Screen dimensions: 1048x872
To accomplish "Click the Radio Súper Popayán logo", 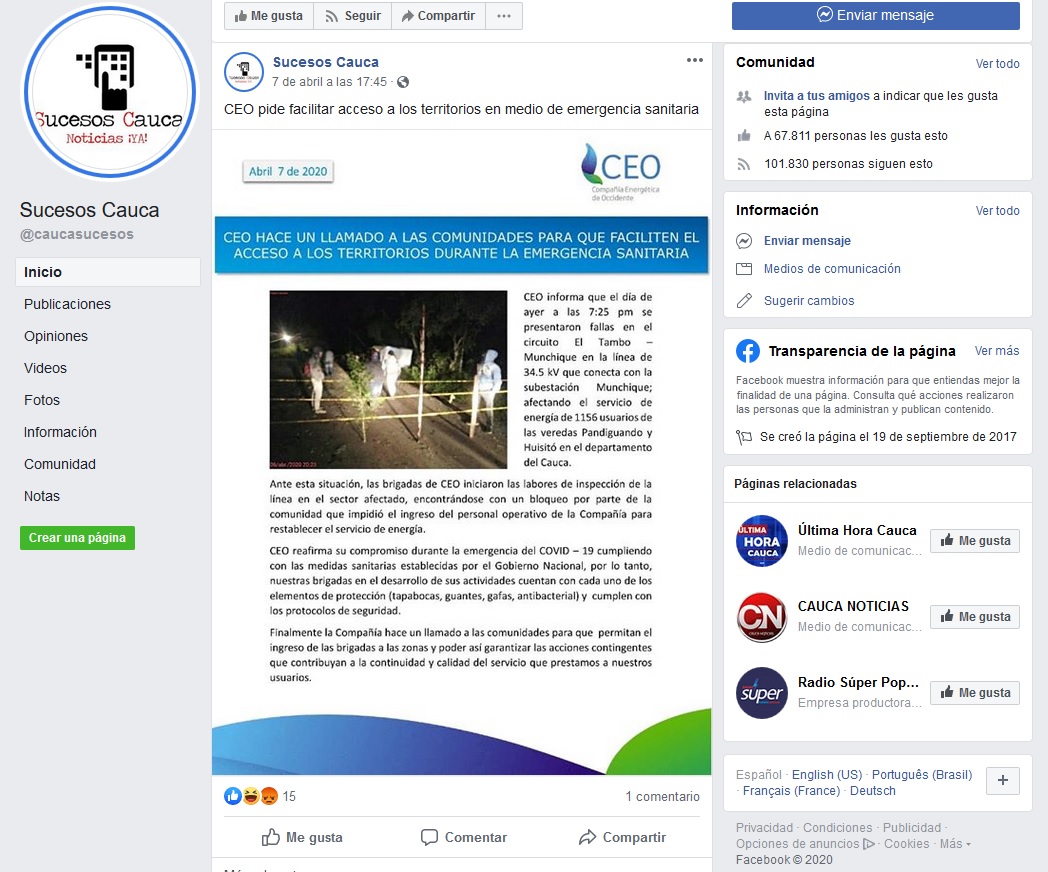I will [762, 693].
